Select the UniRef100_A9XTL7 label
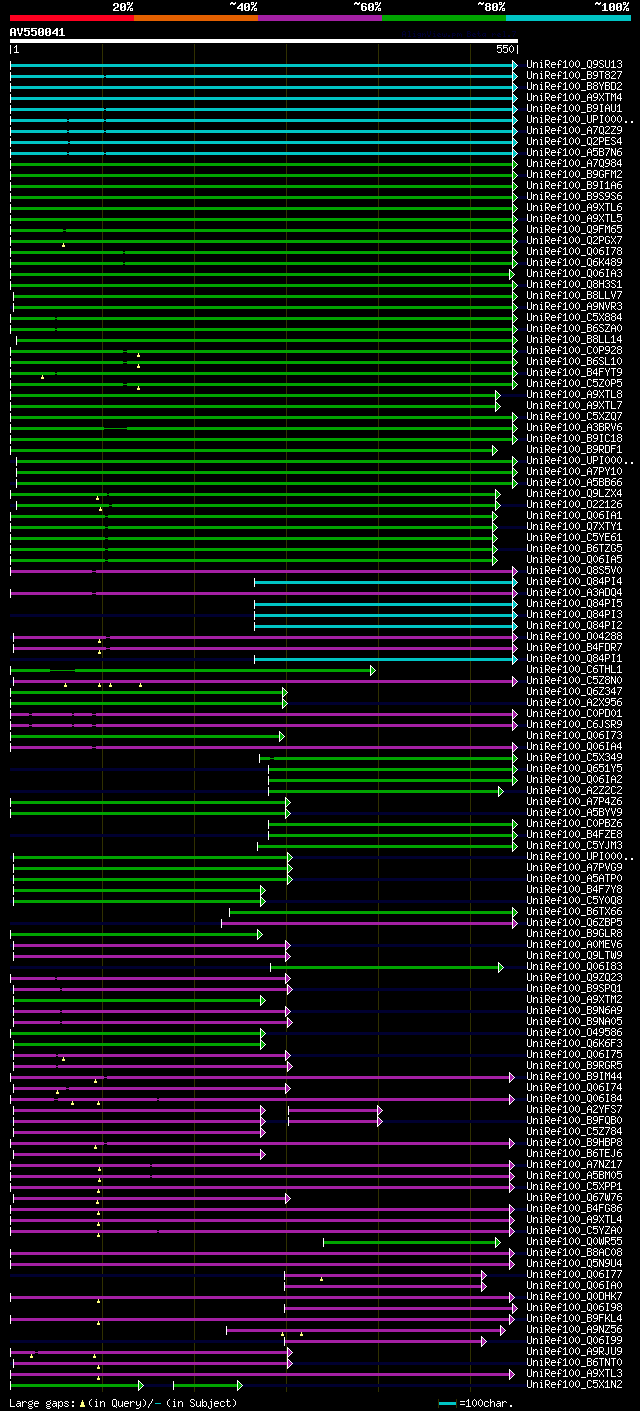This screenshot has height=1411, width=640. [574, 405]
